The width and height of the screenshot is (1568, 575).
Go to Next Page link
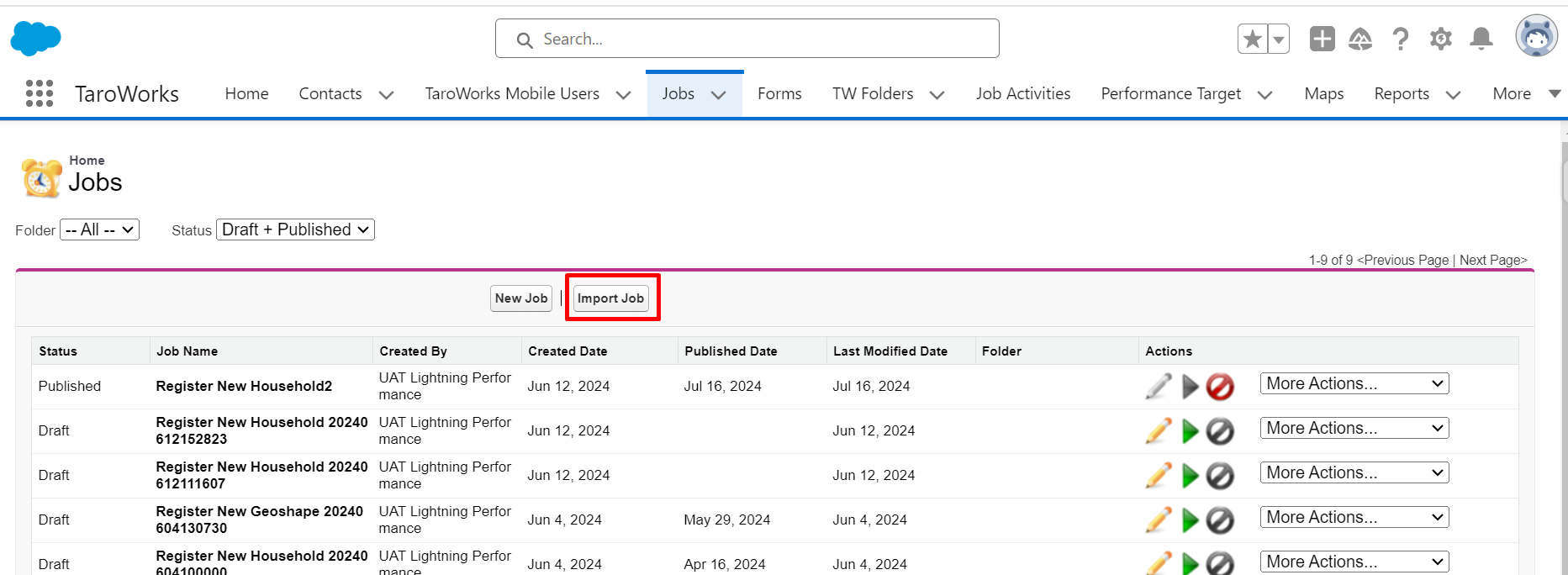pos(1492,260)
